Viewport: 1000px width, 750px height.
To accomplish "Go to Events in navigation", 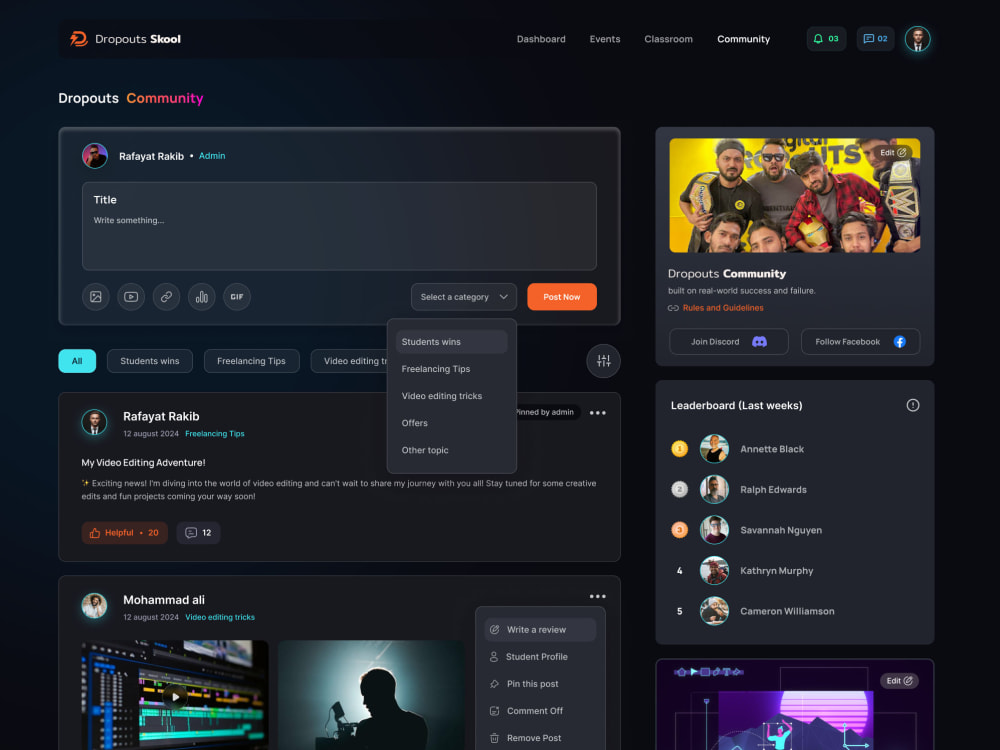I will point(605,39).
